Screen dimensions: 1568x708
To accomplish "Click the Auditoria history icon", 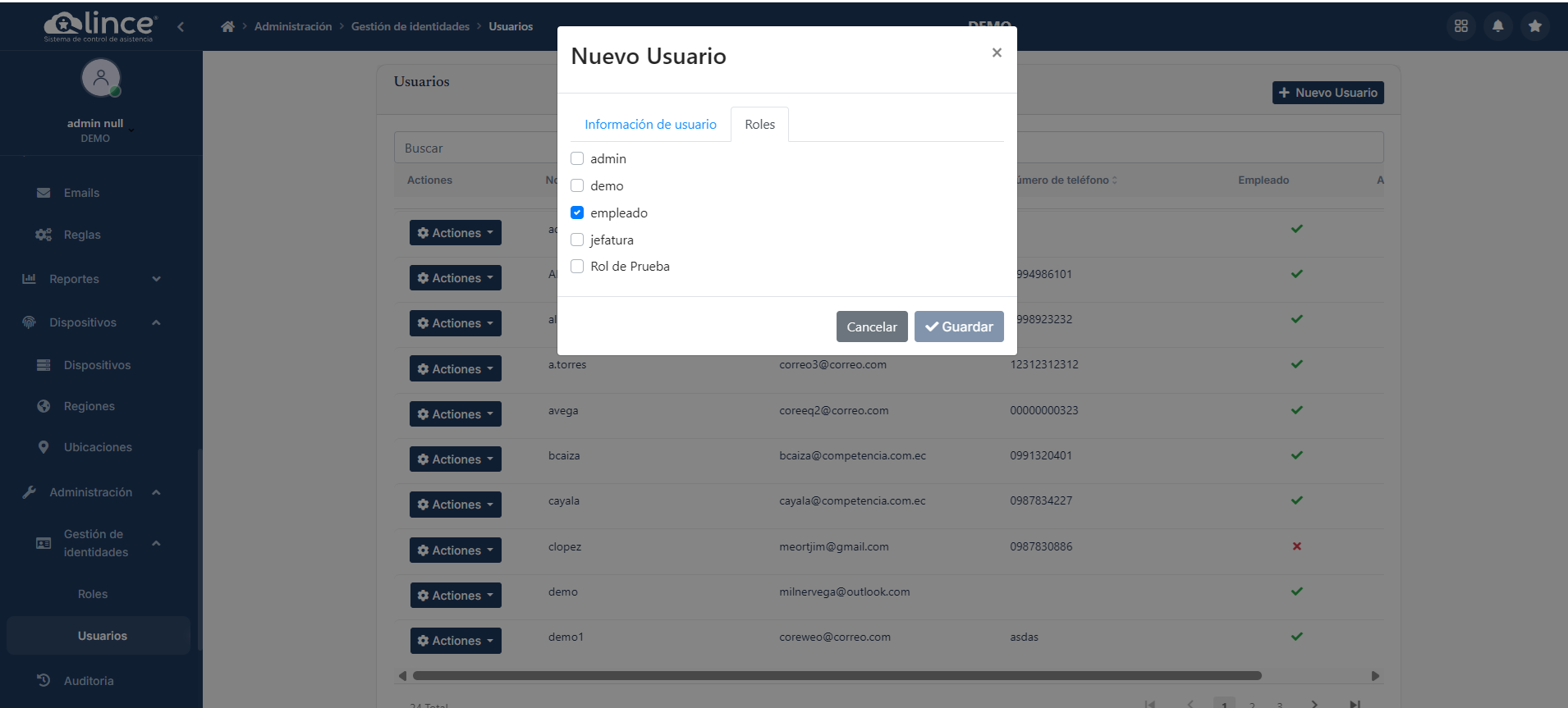I will click(44, 680).
